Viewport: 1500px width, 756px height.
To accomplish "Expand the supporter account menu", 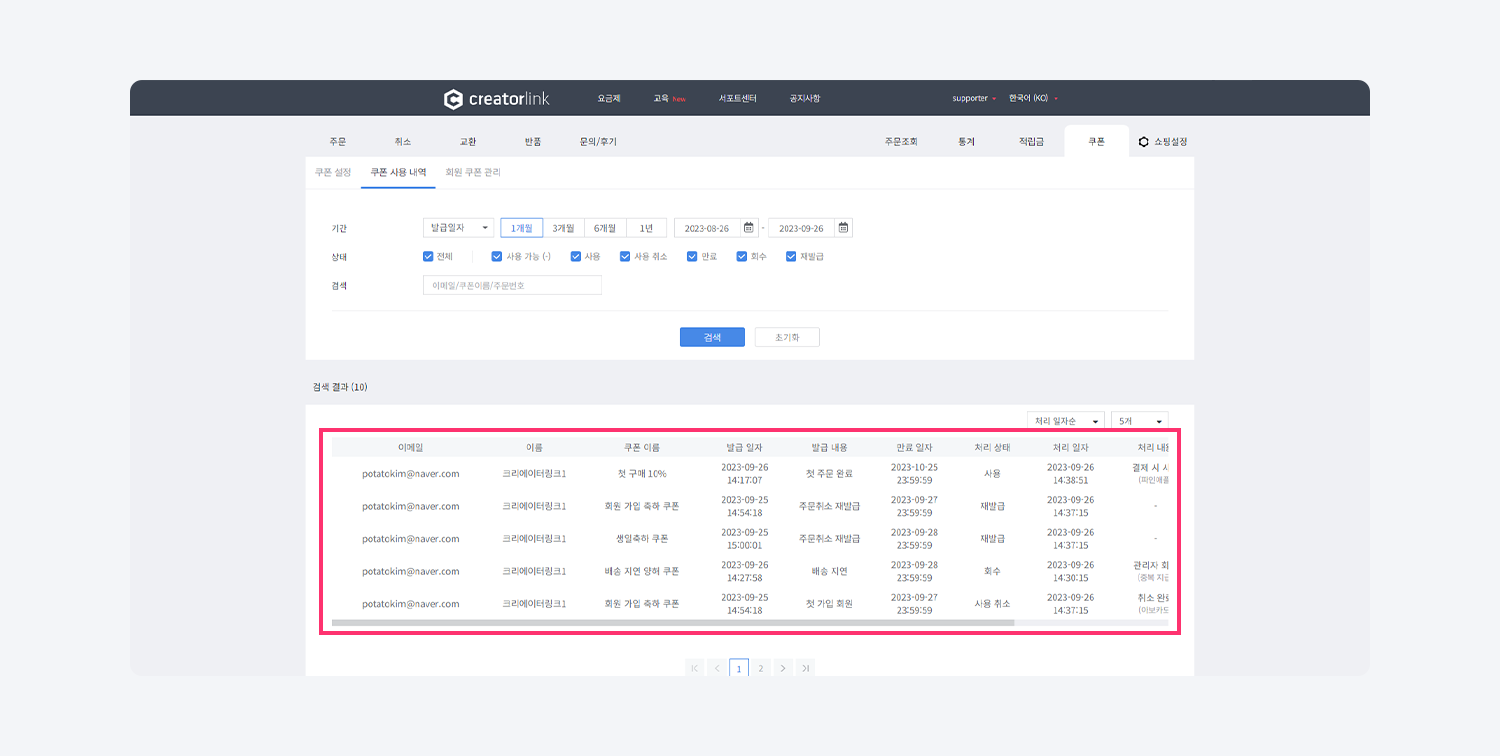I will click(974, 99).
